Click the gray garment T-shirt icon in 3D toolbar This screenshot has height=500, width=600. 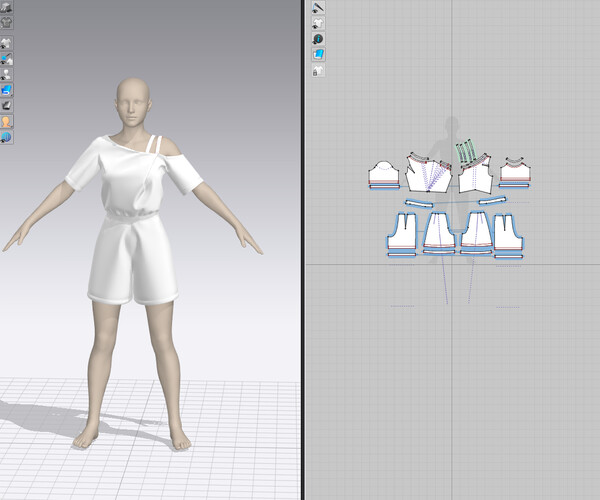pos(6,22)
